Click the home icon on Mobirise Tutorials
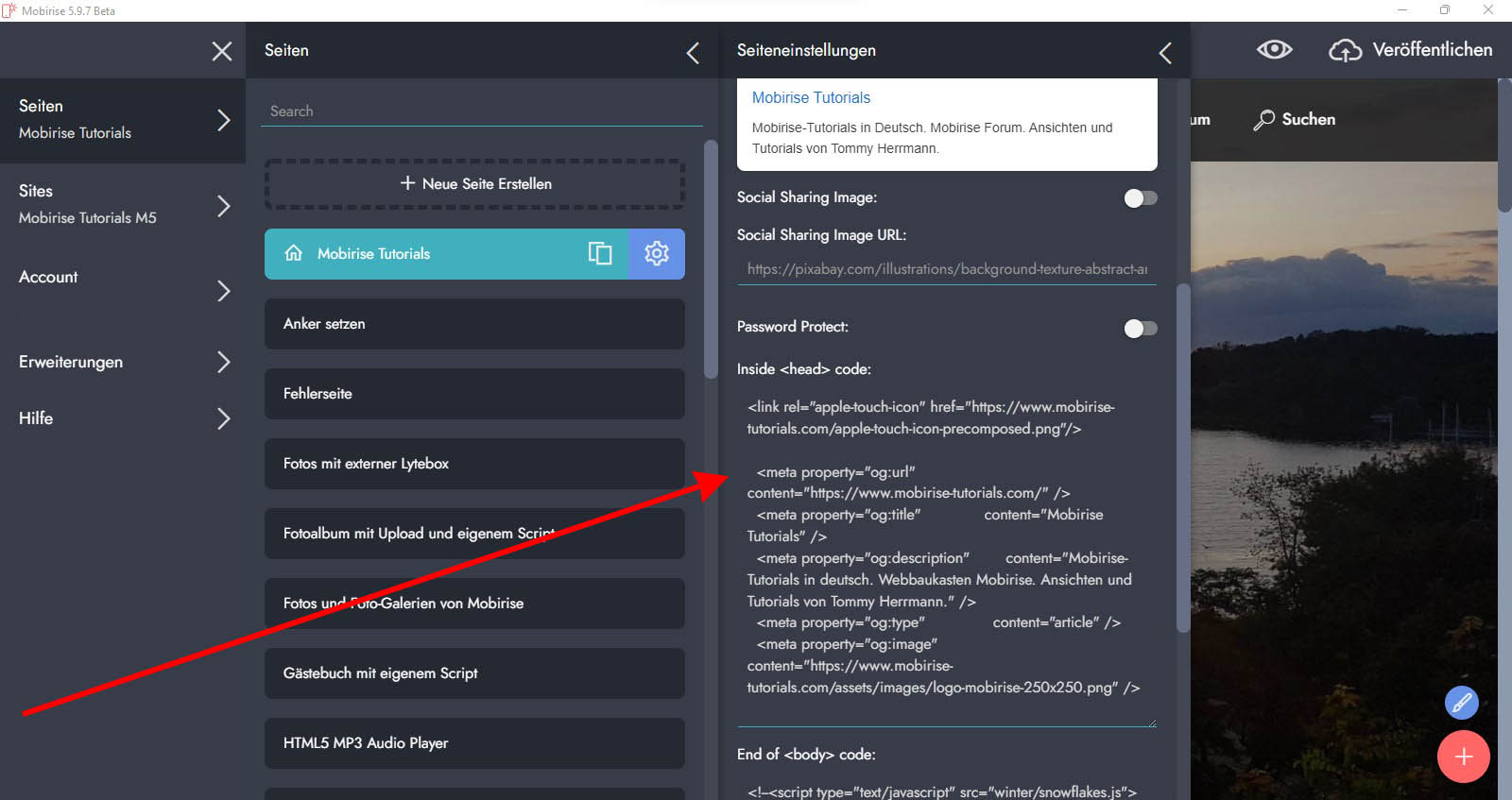Image resolution: width=1512 pixels, height=800 pixels. tap(294, 253)
